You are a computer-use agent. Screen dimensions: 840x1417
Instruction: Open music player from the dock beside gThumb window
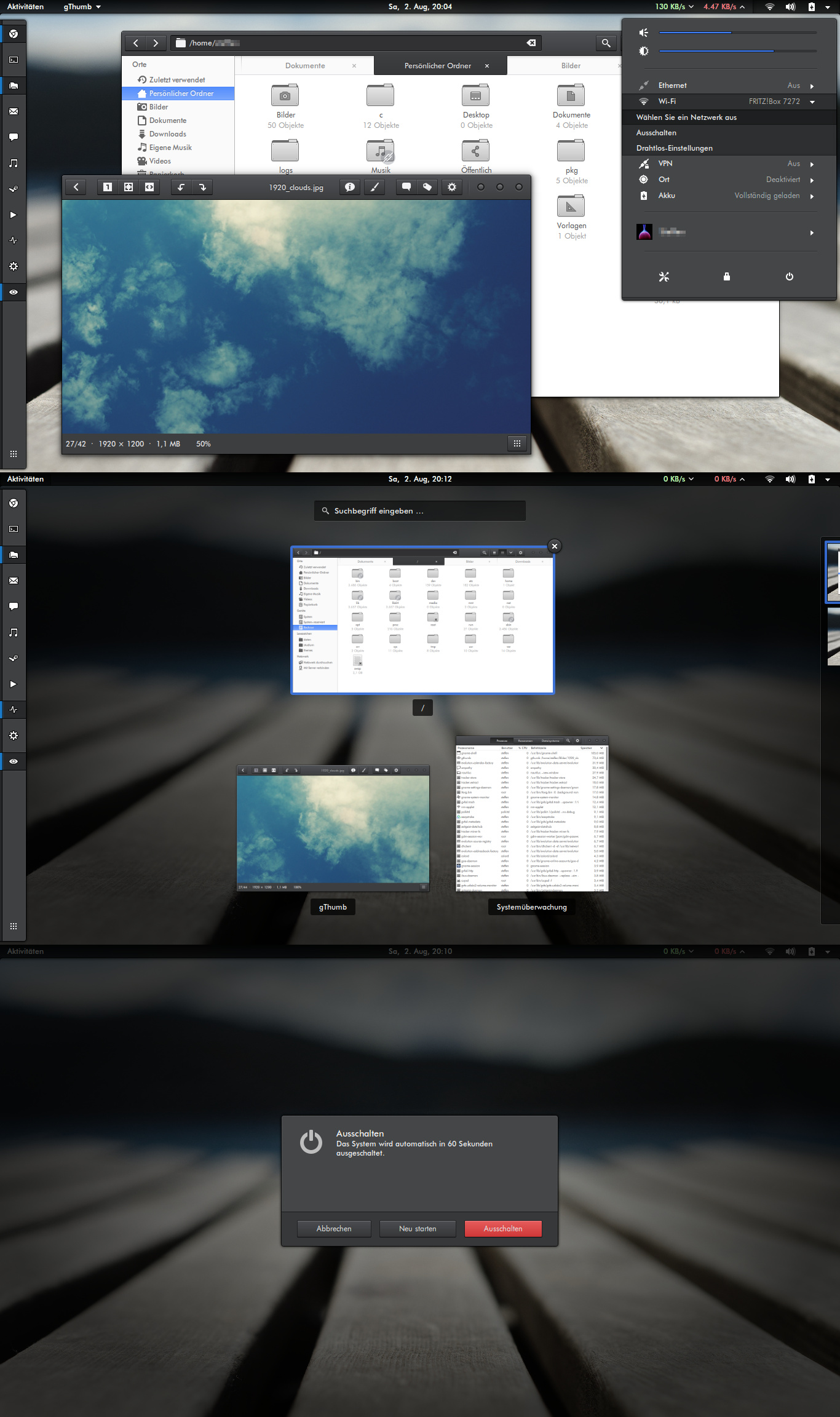[x=14, y=163]
